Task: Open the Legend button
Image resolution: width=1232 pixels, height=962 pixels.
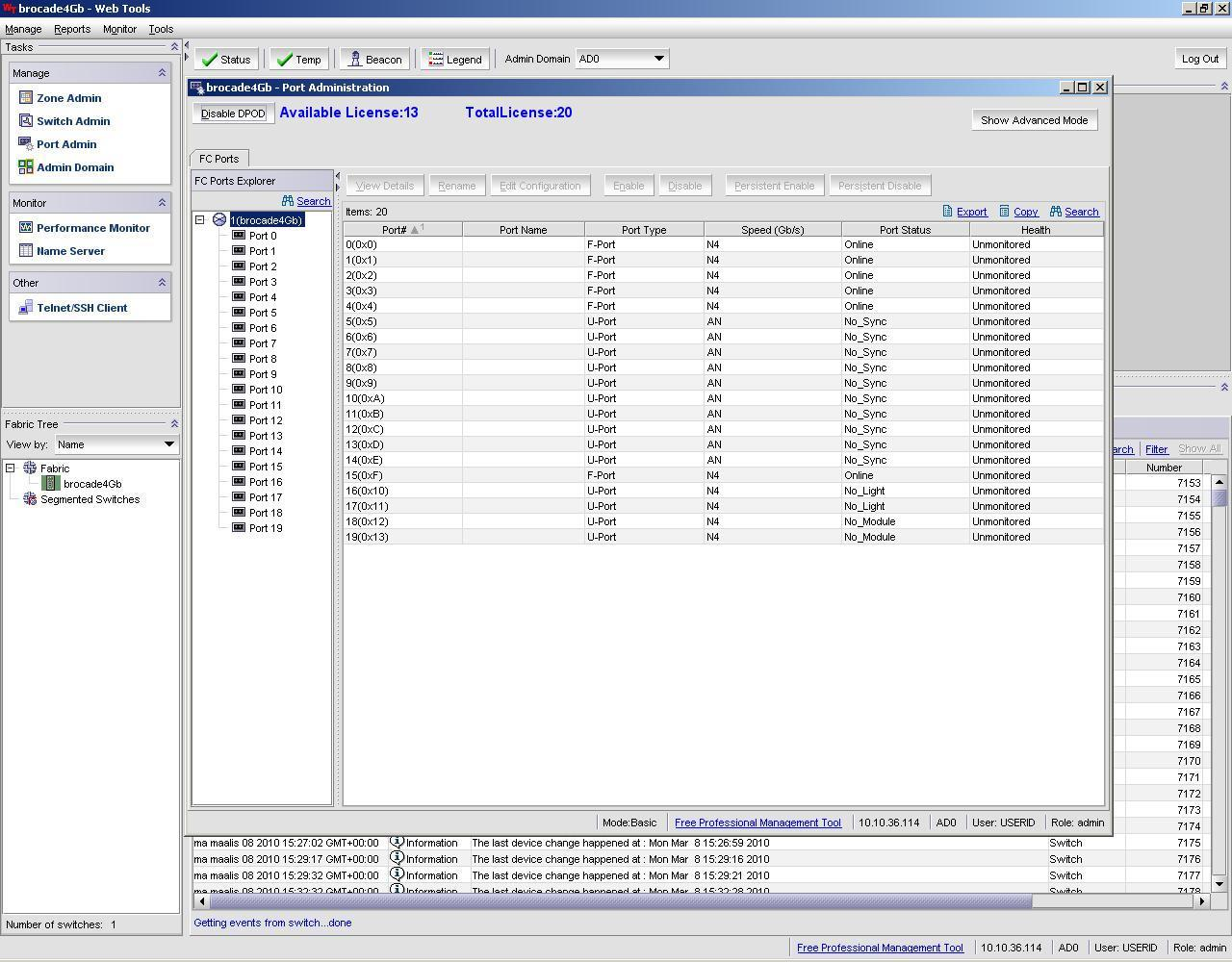Action: (x=454, y=59)
